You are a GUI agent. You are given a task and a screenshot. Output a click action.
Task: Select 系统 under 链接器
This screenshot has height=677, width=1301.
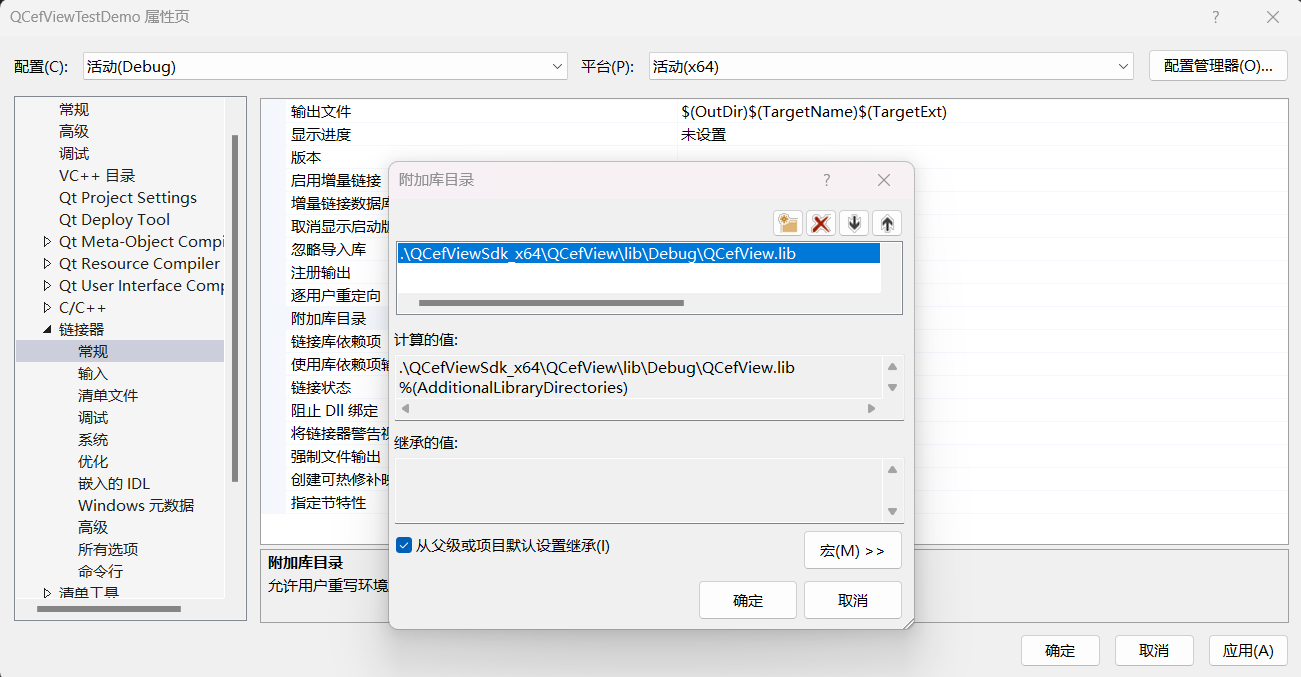pyautogui.click(x=93, y=440)
